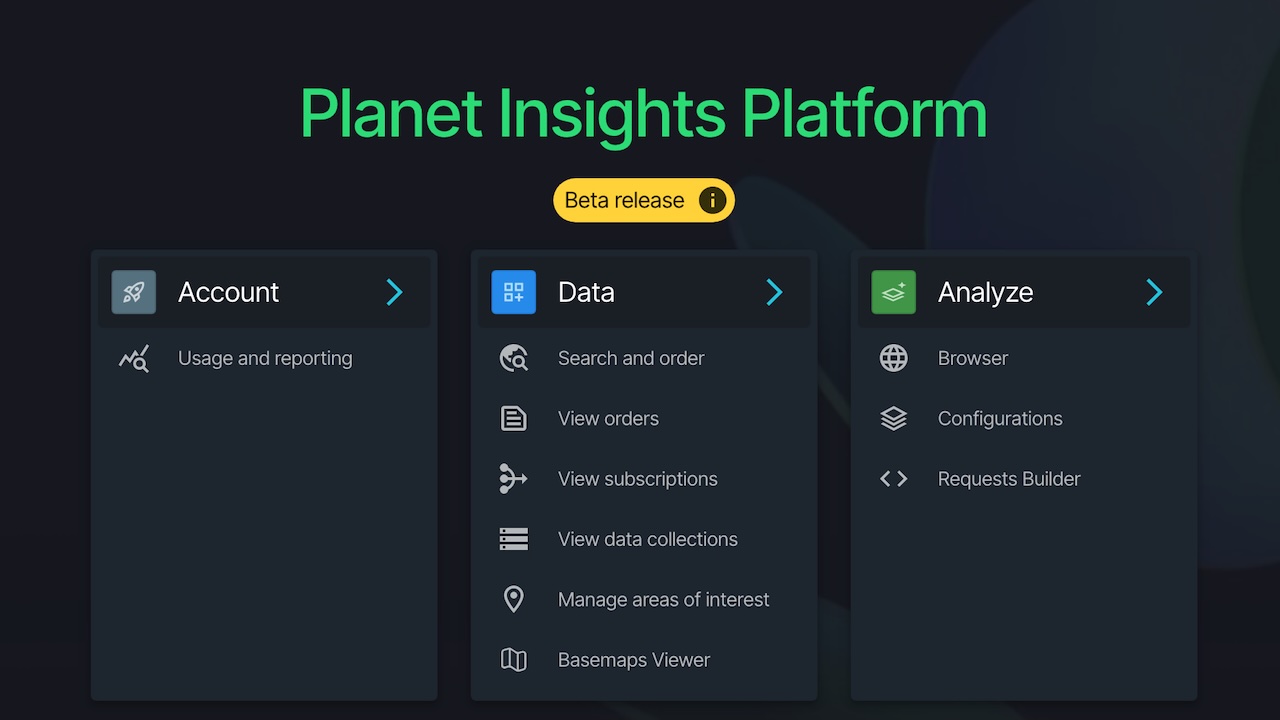1280x720 pixels.
Task: Open Usage and reporting
Action: [265, 358]
